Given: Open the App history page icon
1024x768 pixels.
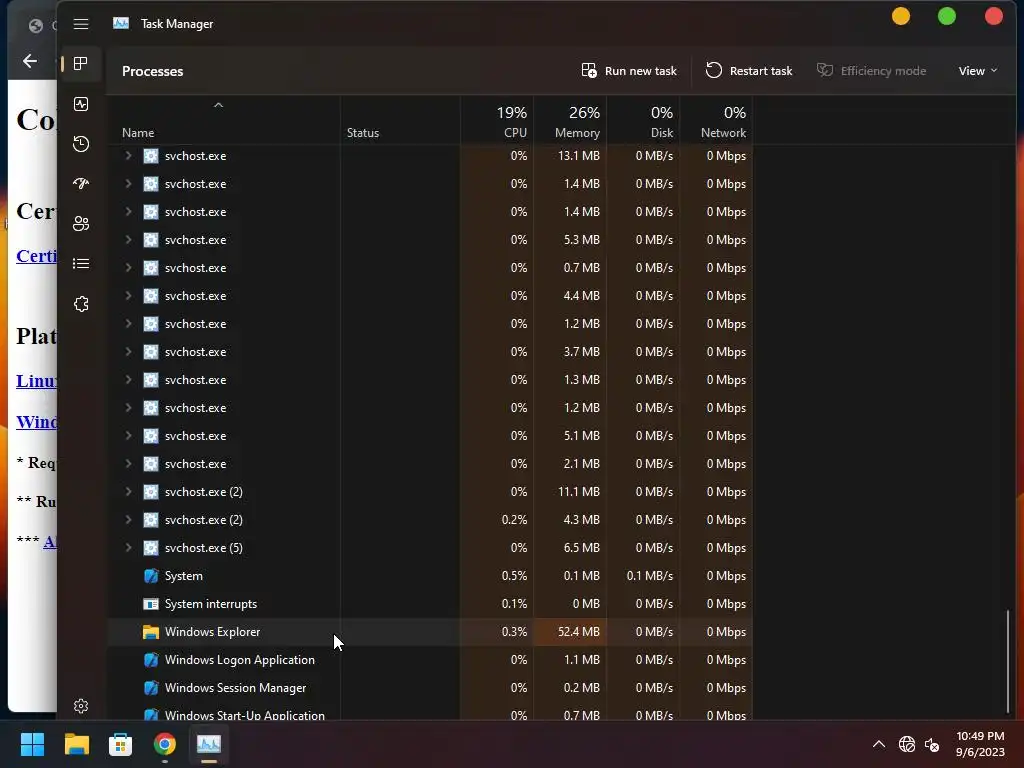Looking at the screenshot, I should (81, 144).
